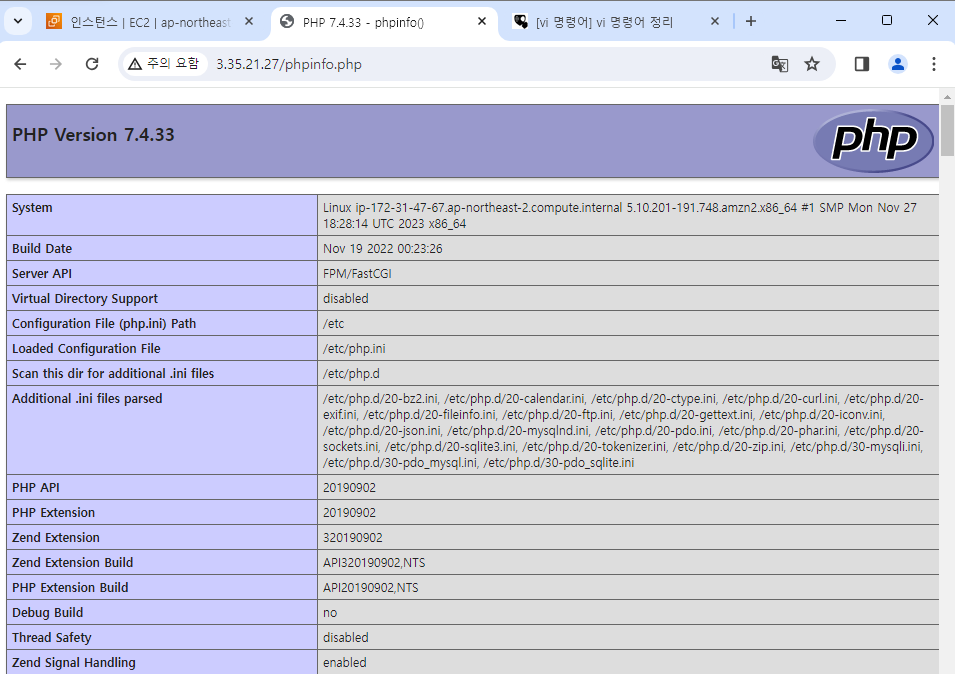Click the page scrollbar thumb

(x=947, y=131)
